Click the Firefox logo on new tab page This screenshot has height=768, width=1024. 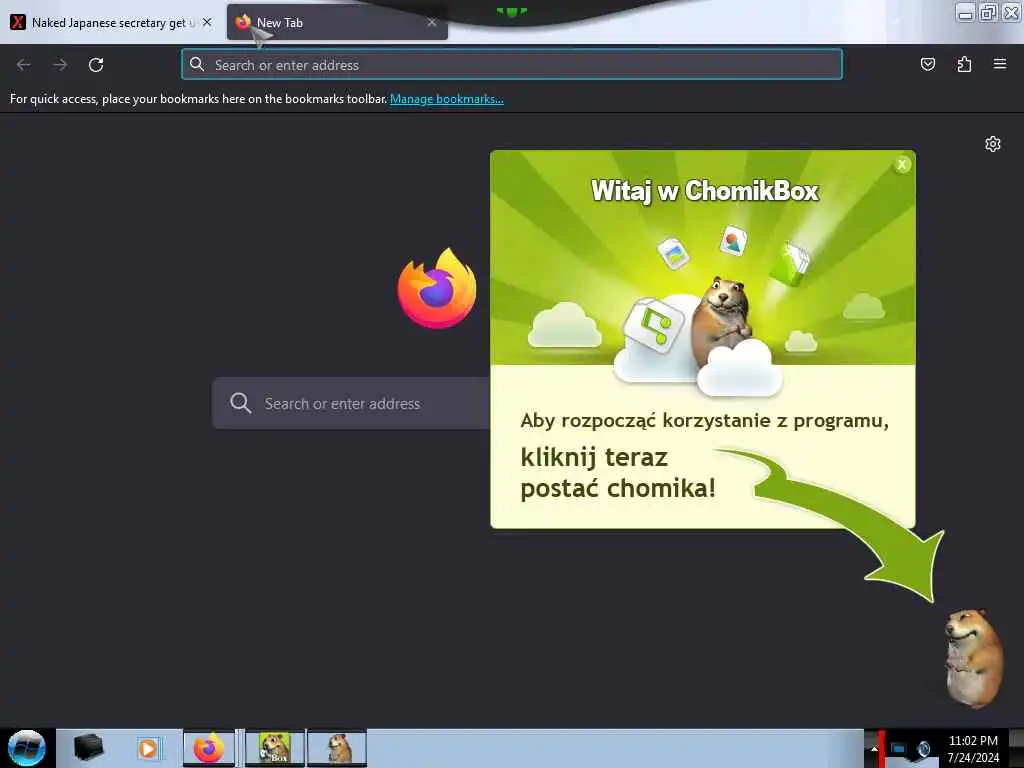coord(437,288)
